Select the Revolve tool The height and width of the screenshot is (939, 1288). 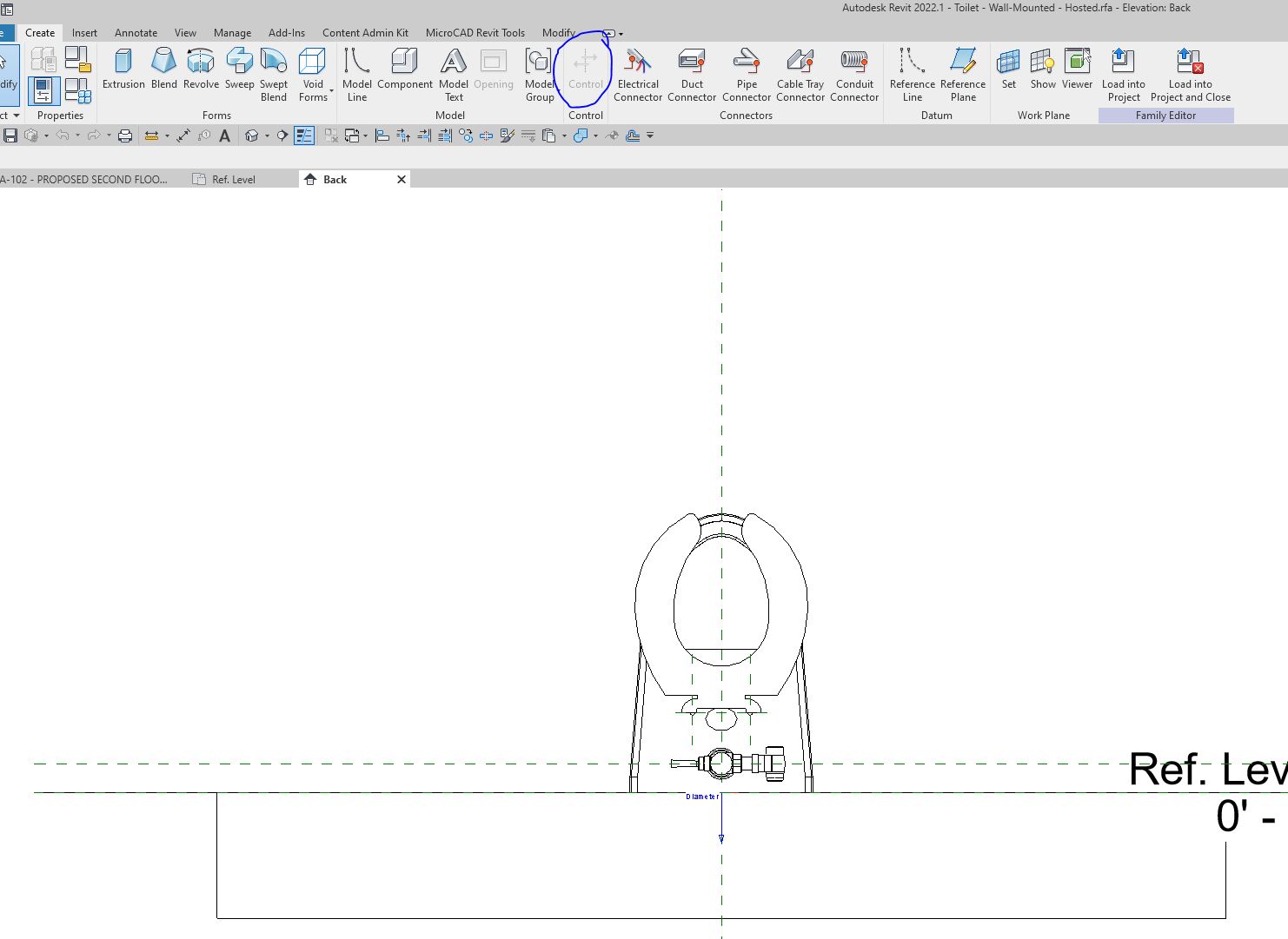point(201,69)
